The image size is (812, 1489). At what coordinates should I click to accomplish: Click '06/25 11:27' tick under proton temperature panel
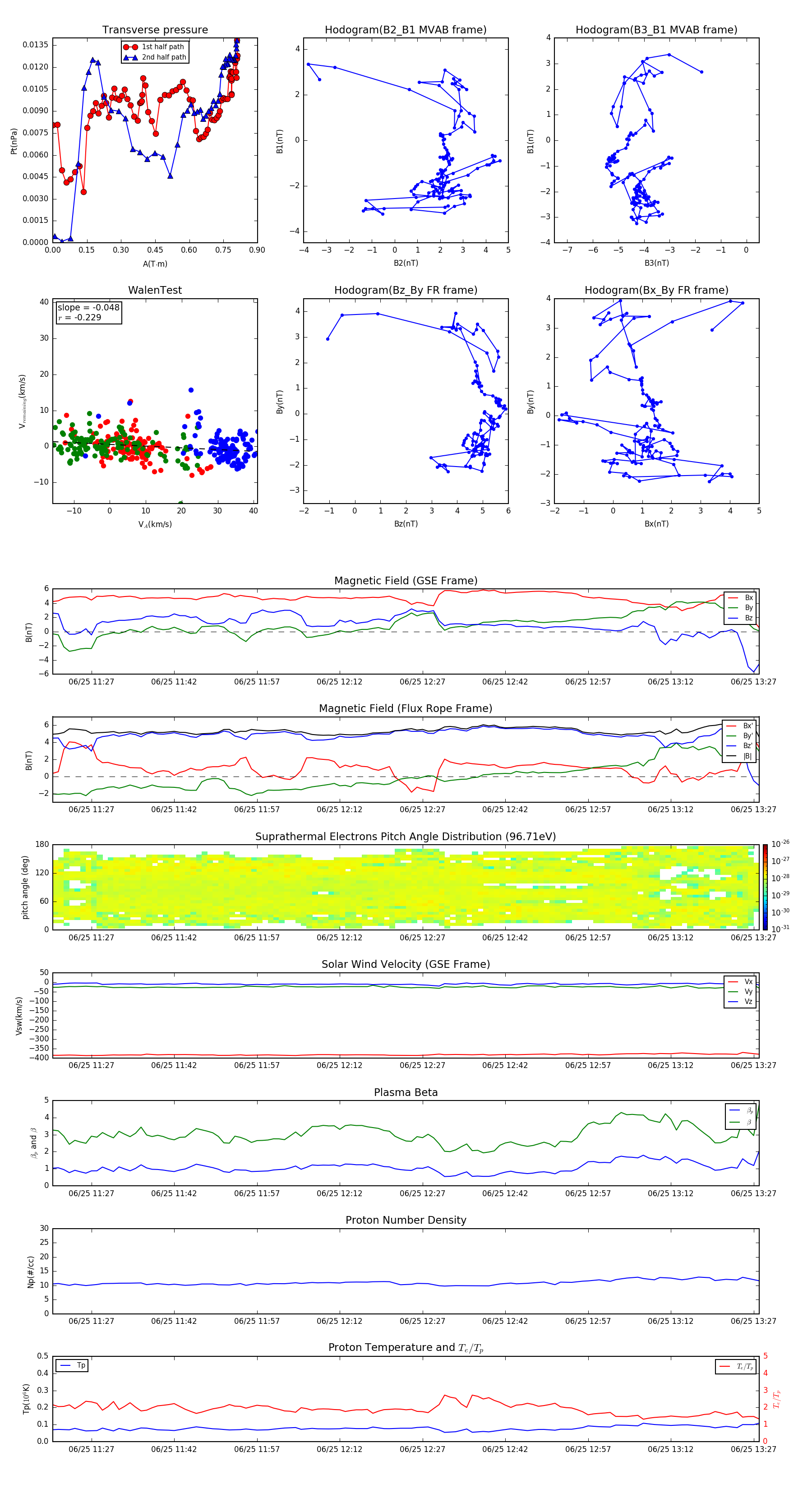pos(91,1449)
